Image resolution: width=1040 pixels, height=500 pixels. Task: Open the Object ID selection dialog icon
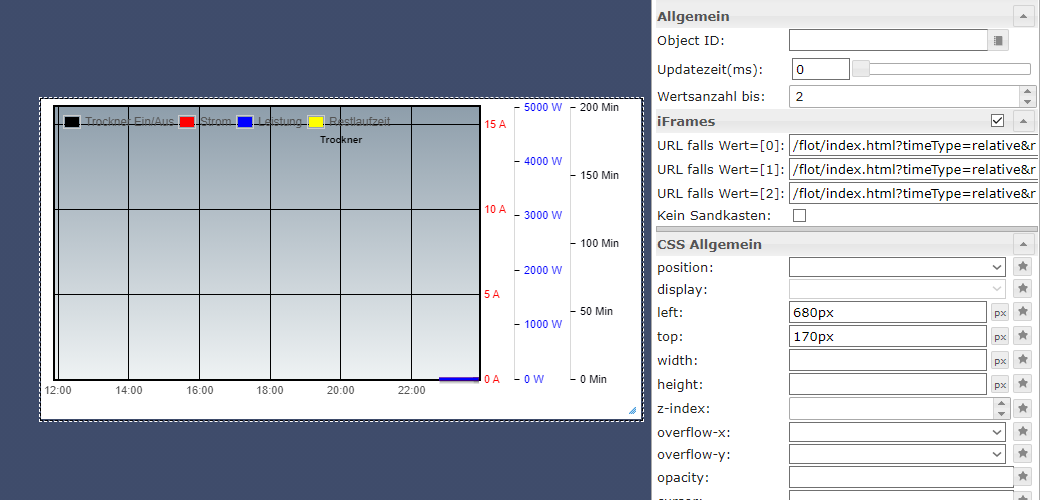pos(998,40)
